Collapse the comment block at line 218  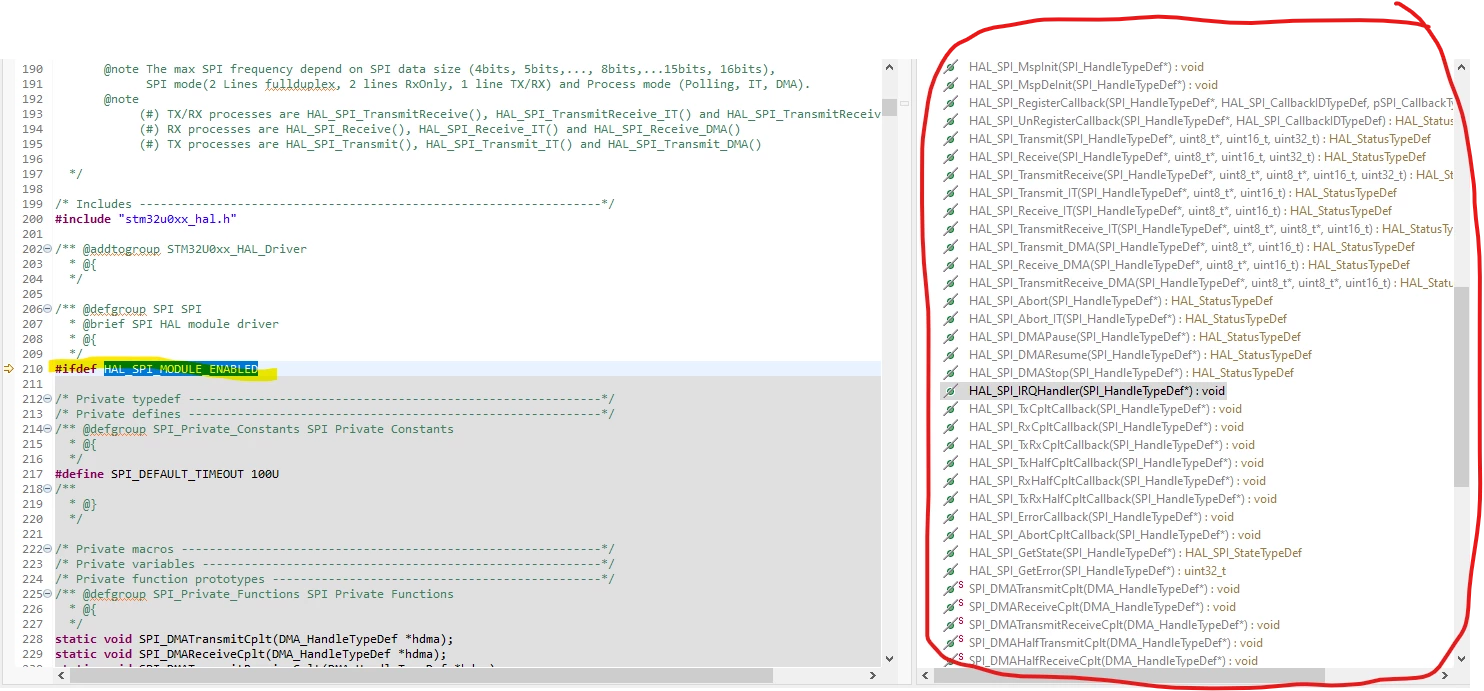(x=48, y=489)
